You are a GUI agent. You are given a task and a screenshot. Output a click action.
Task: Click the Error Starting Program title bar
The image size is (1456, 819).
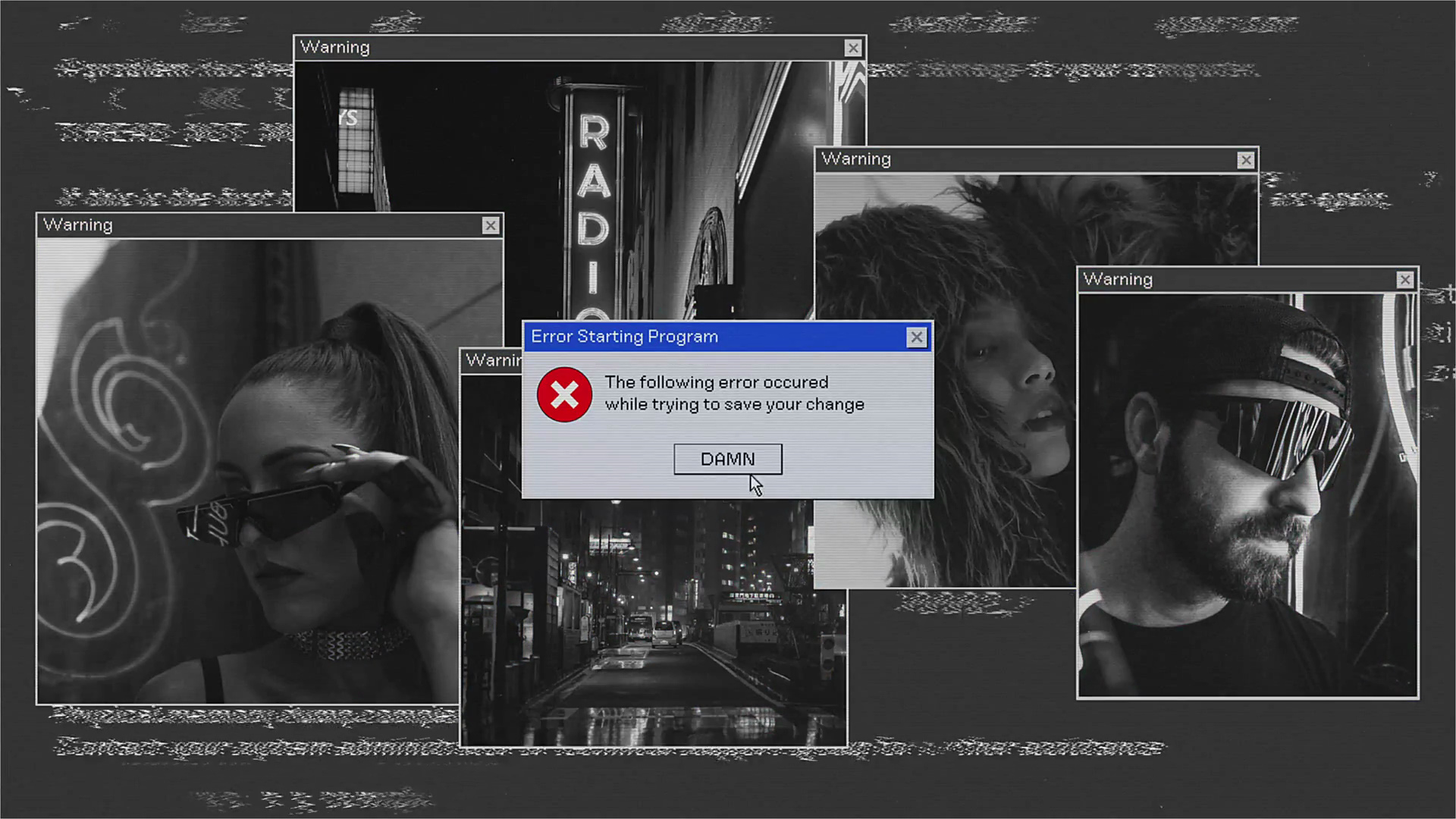(x=682, y=337)
